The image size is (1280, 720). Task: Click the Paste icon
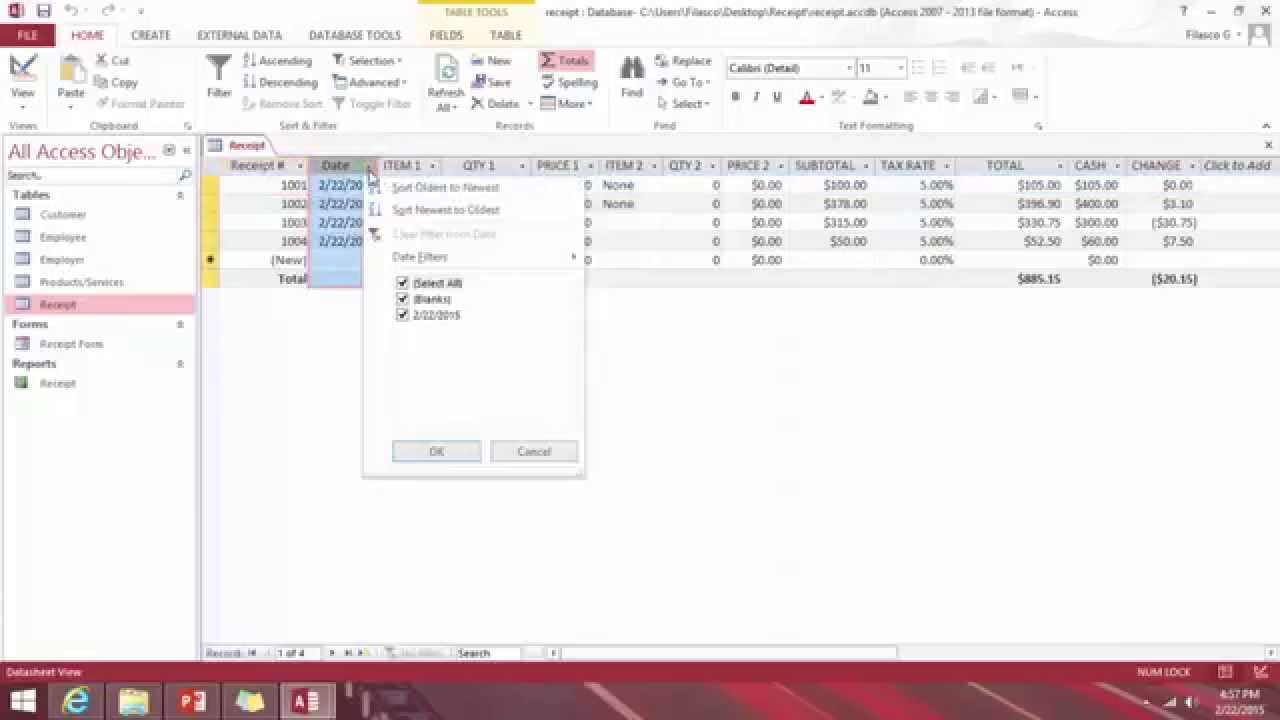(x=71, y=70)
